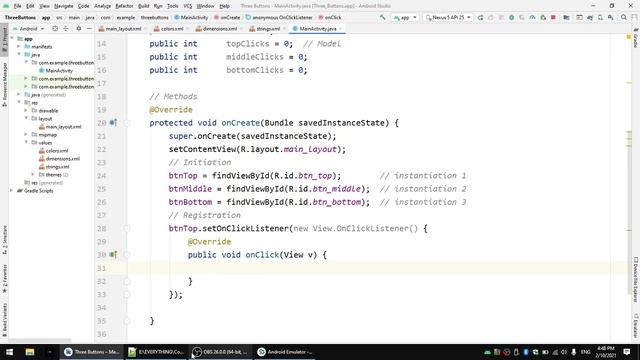The width and height of the screenshot is (640, 360).
Task: Click override gutter icon on line 20
Action: coord(113,122)
